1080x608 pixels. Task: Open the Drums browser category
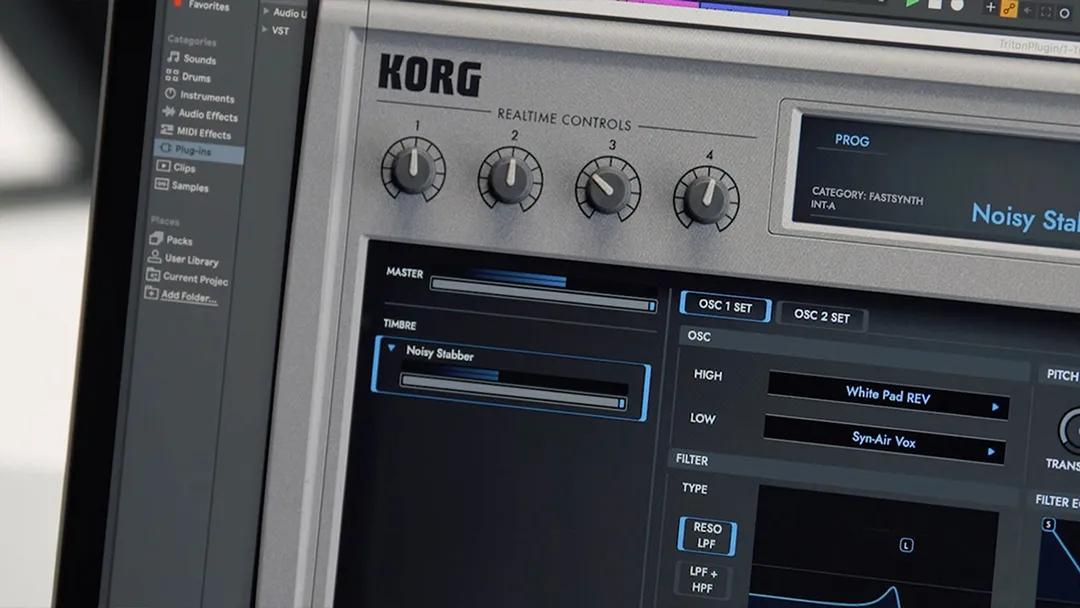(189, 76)
